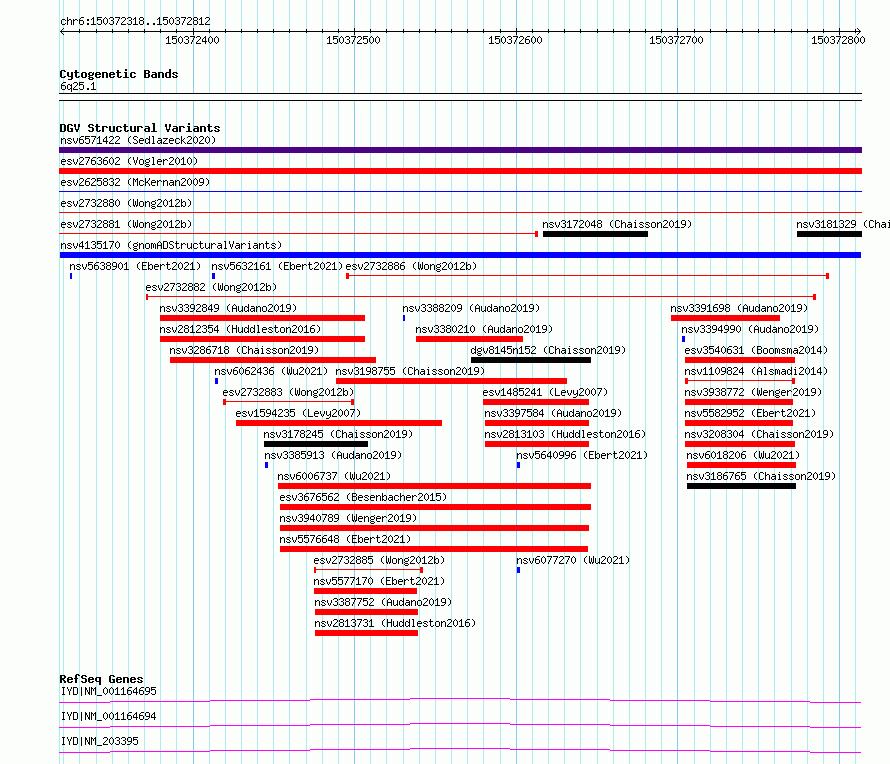Open the esv2763602 (Vogler2010) variant
This screenshot has height=764, width=890.
click(x=129, y=161)
